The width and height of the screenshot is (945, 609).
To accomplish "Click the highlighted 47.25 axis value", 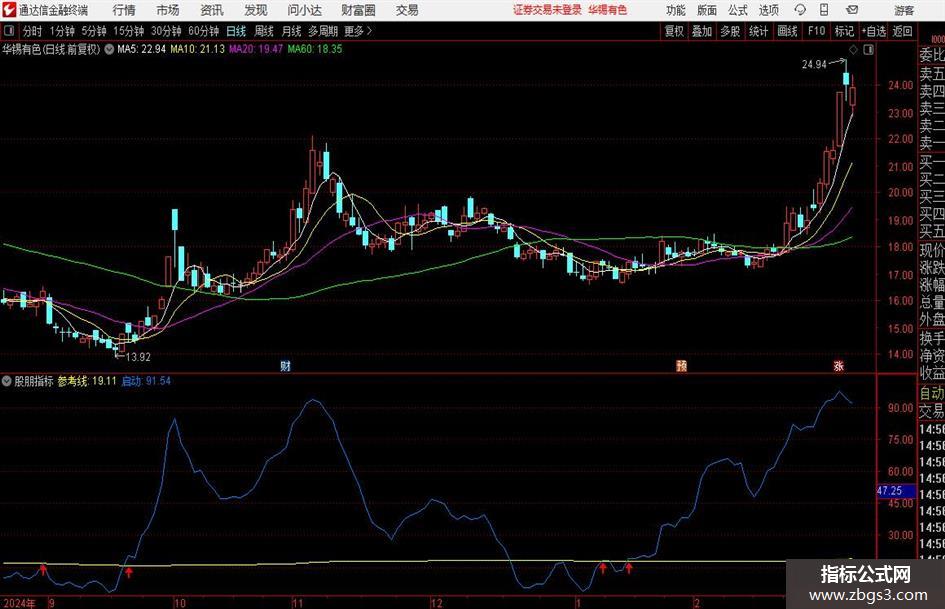I will 895,491.
